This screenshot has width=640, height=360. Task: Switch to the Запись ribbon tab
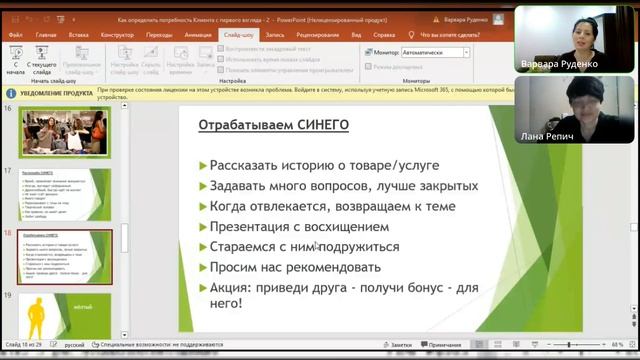(275, 35)
